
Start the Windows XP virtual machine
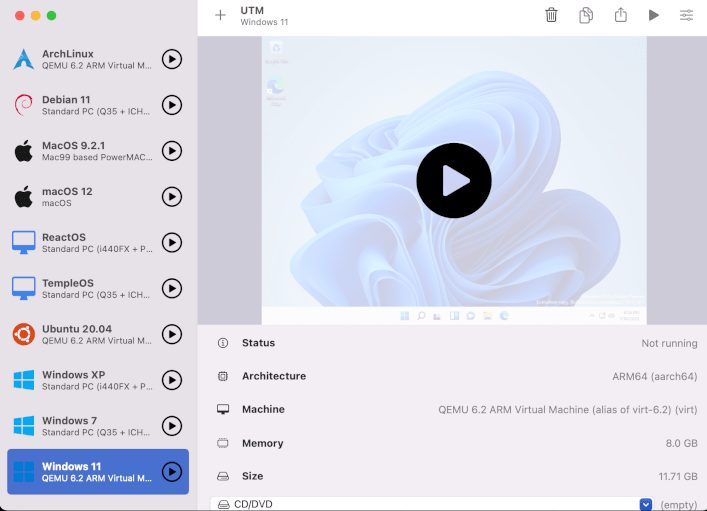pos(172,380)
